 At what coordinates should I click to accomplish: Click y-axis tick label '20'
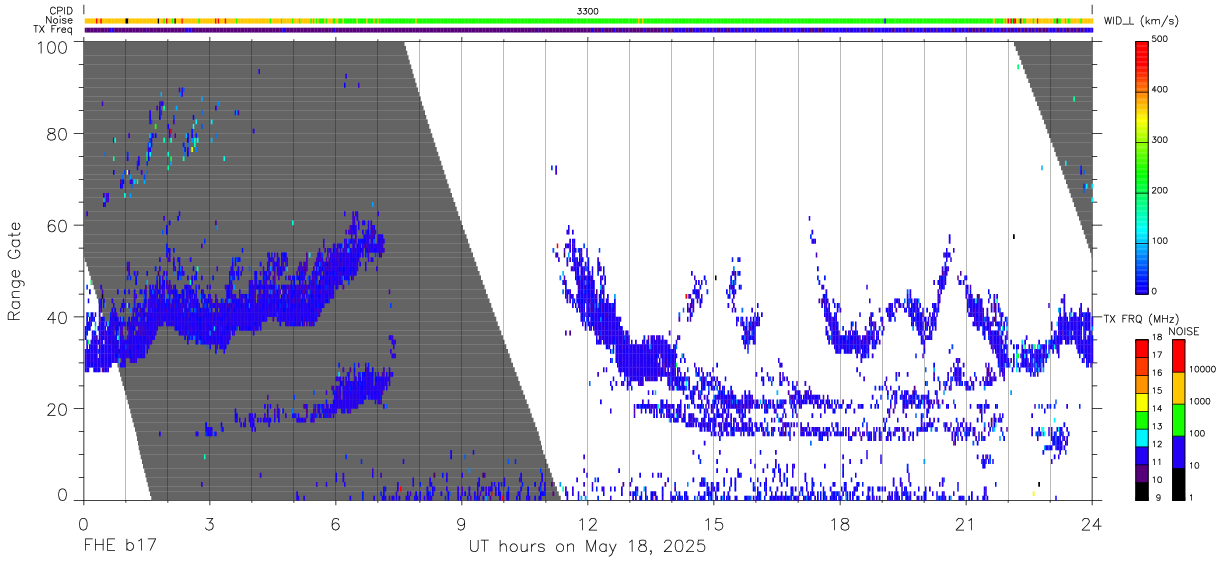pyautogui.click(x=58, y=409)
